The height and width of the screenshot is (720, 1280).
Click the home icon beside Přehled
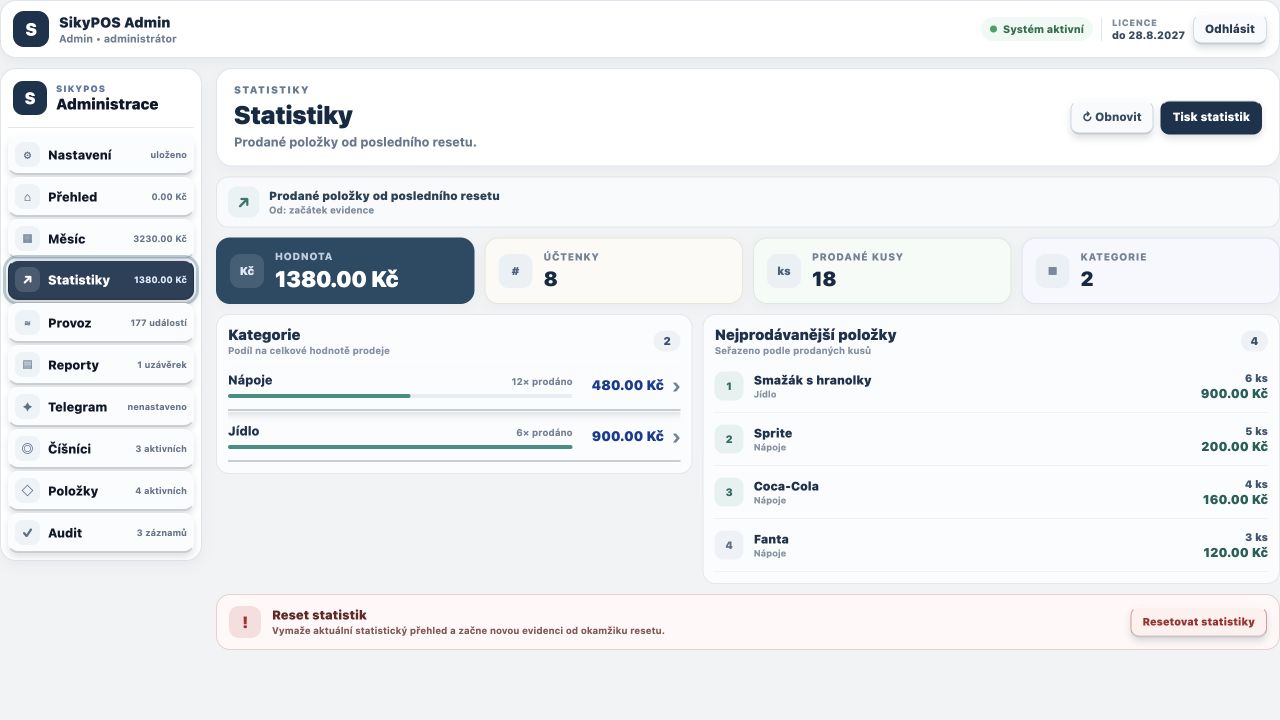click(28, 197)
